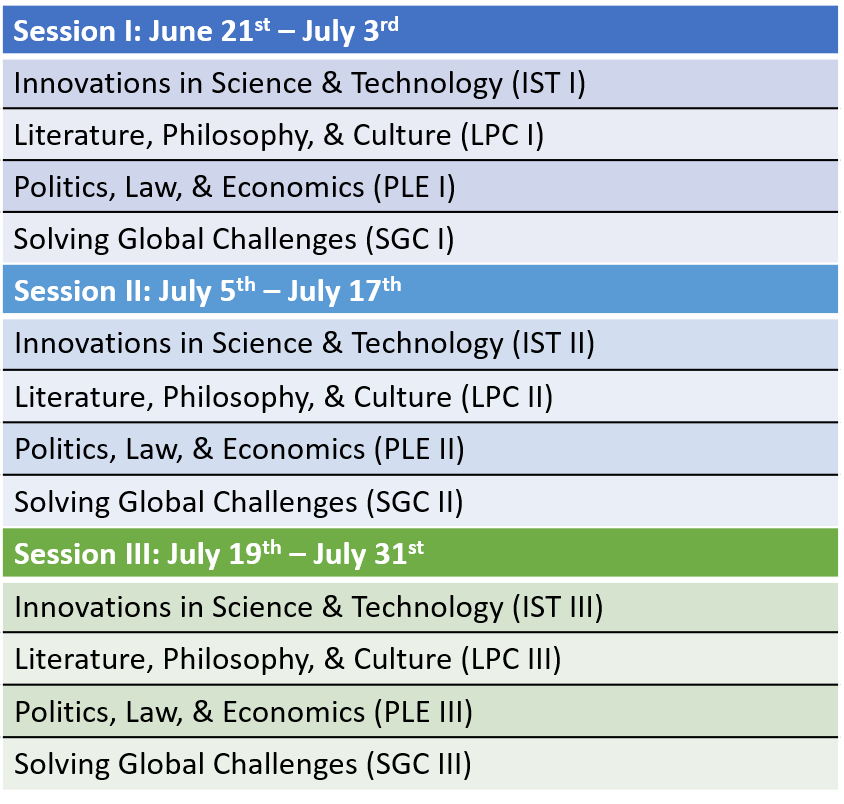Select Solving Global Challenges (SGC II)

tap(239, 501)
